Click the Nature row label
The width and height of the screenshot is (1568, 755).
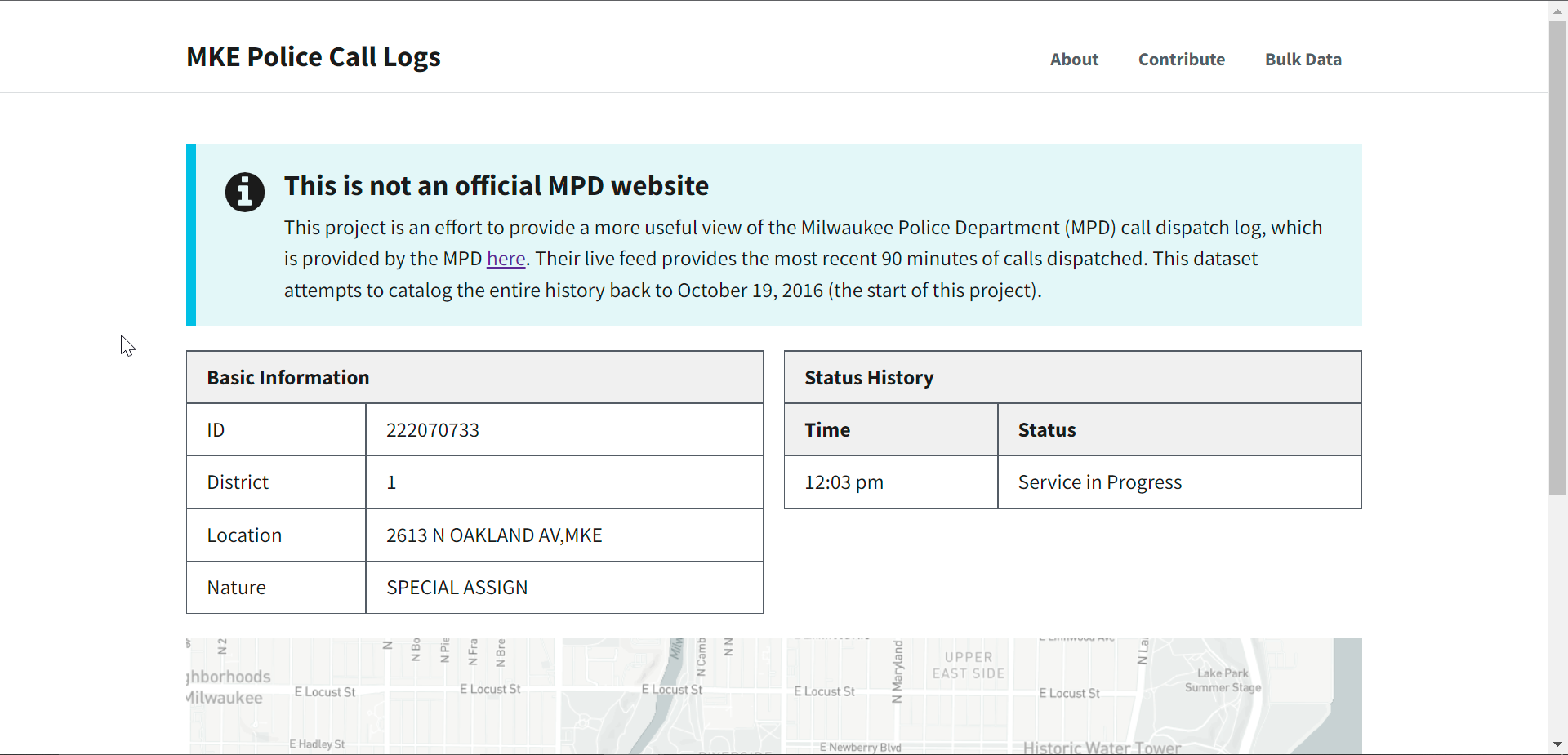pos(236,588)
